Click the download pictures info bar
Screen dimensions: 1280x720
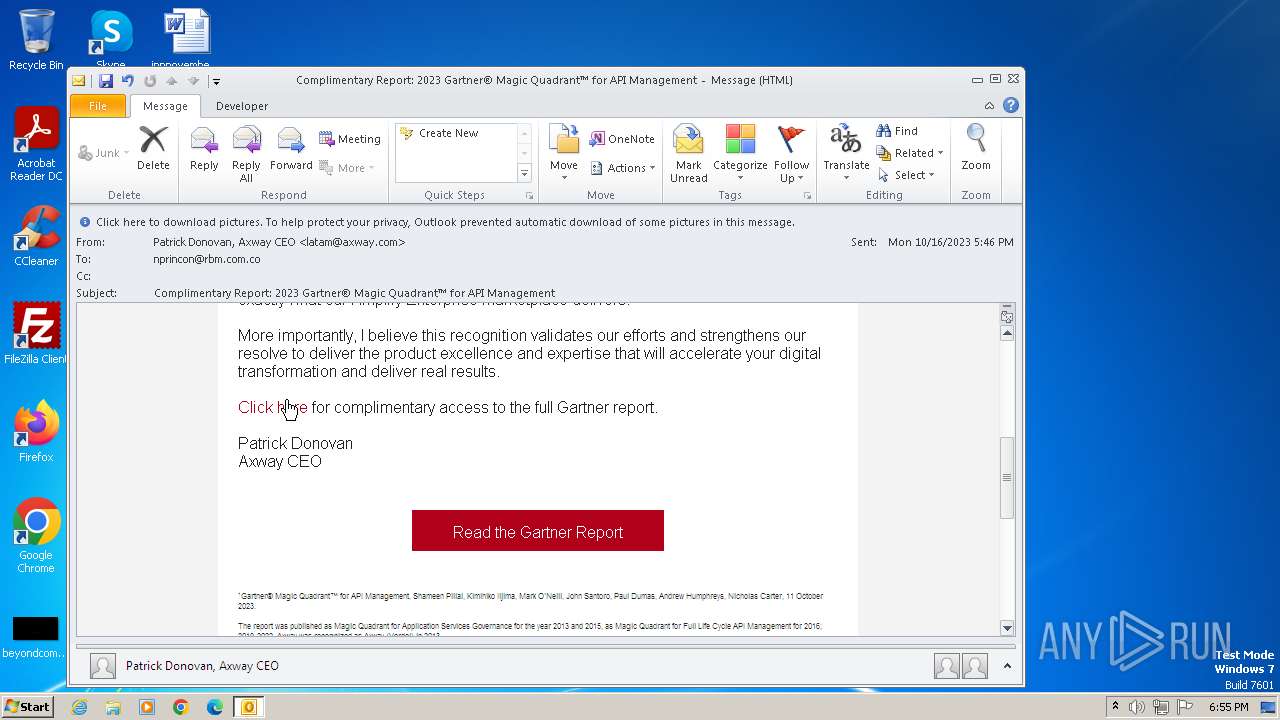point(545,222)
